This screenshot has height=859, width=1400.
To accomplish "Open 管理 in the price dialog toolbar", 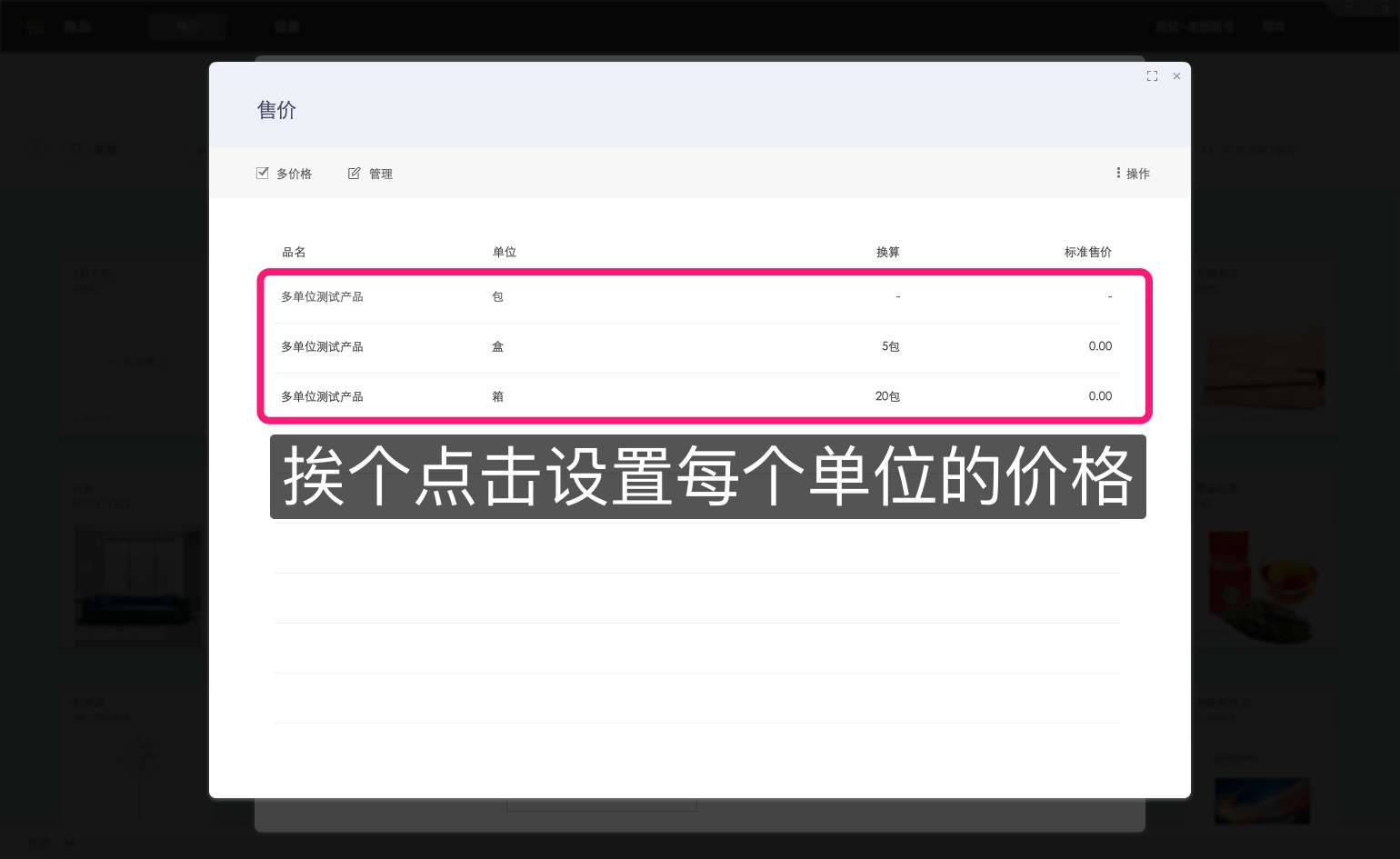I will coord(370,174).
